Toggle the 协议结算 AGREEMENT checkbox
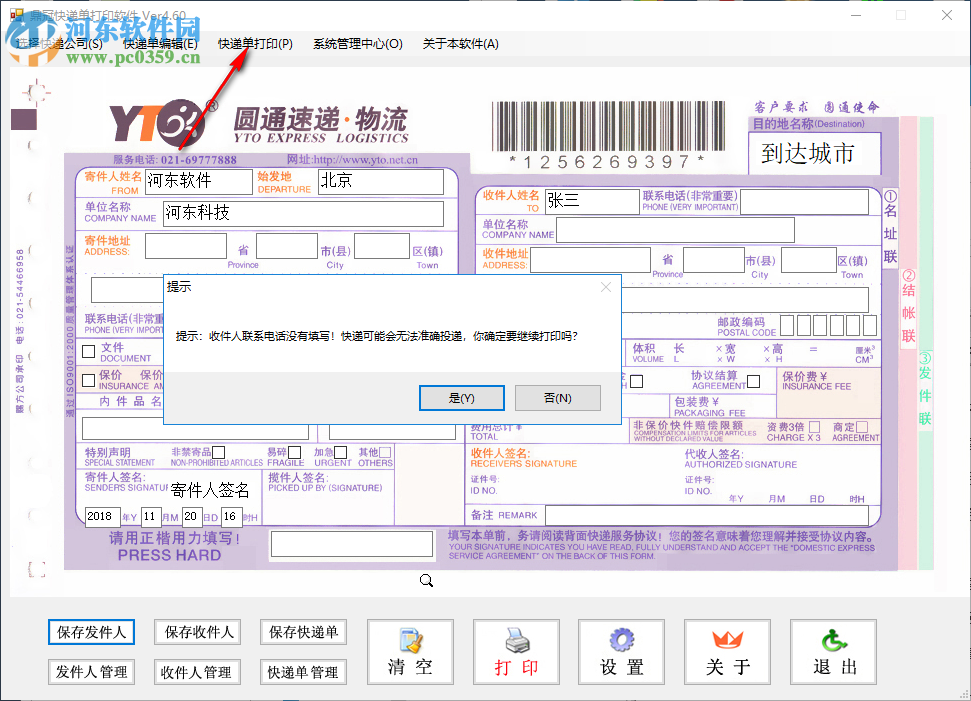This screenshot has width=971, height=701. [753, 381]
